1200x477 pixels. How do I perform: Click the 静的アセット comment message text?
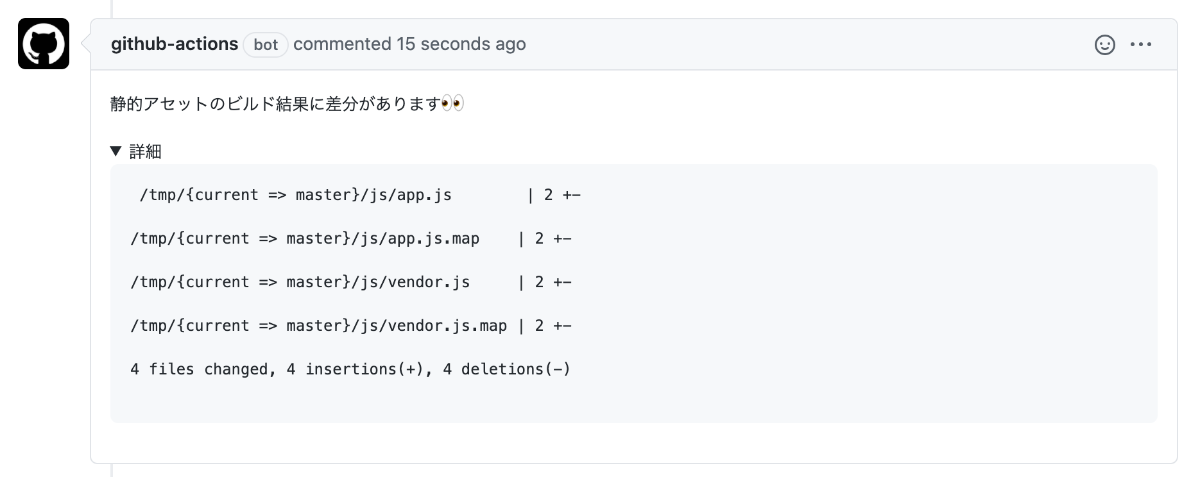(276, 103)
